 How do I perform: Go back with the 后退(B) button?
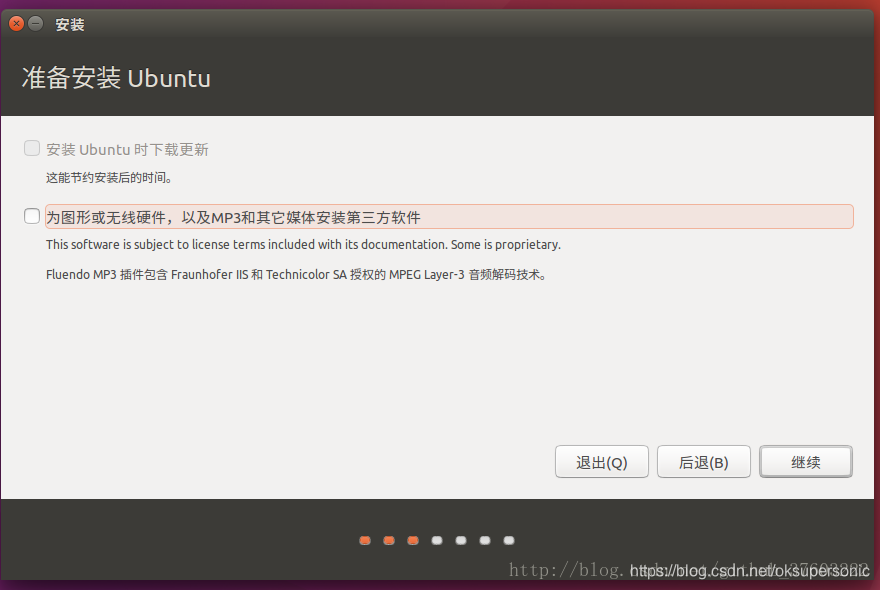704,462
